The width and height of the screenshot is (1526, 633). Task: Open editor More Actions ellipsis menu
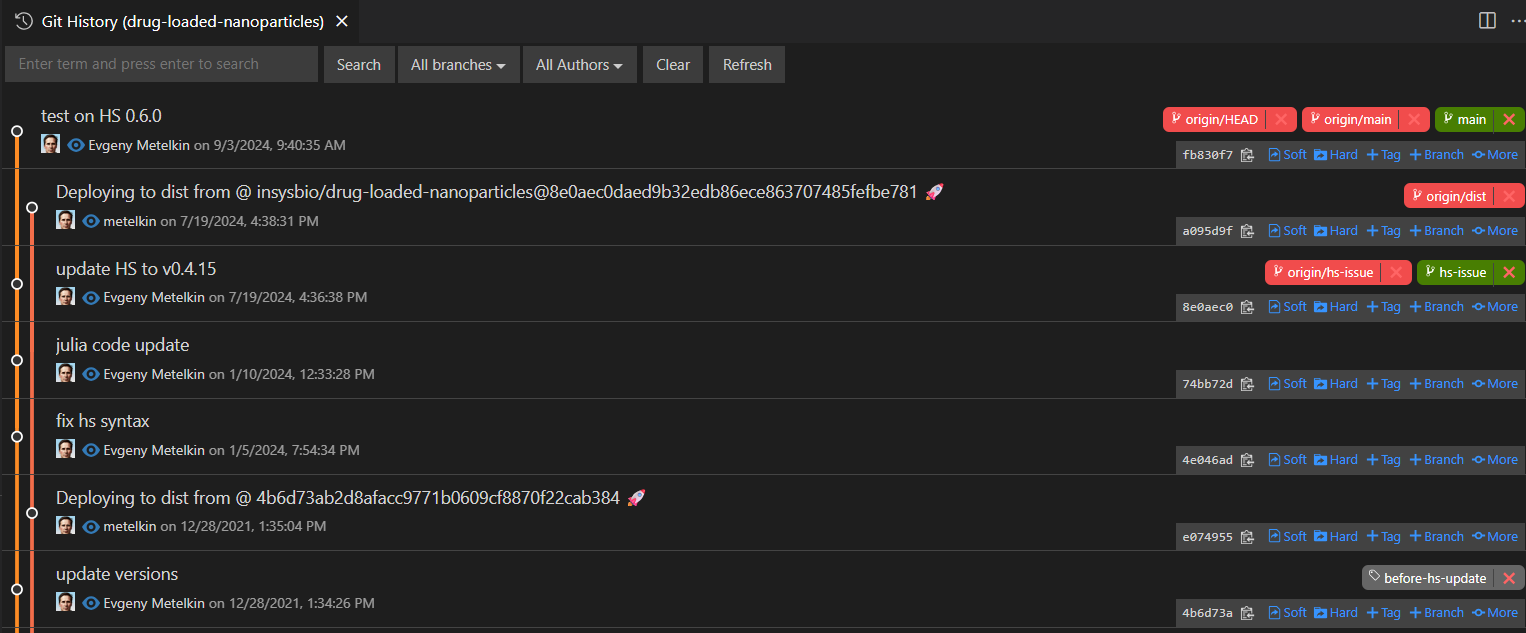1516,21
